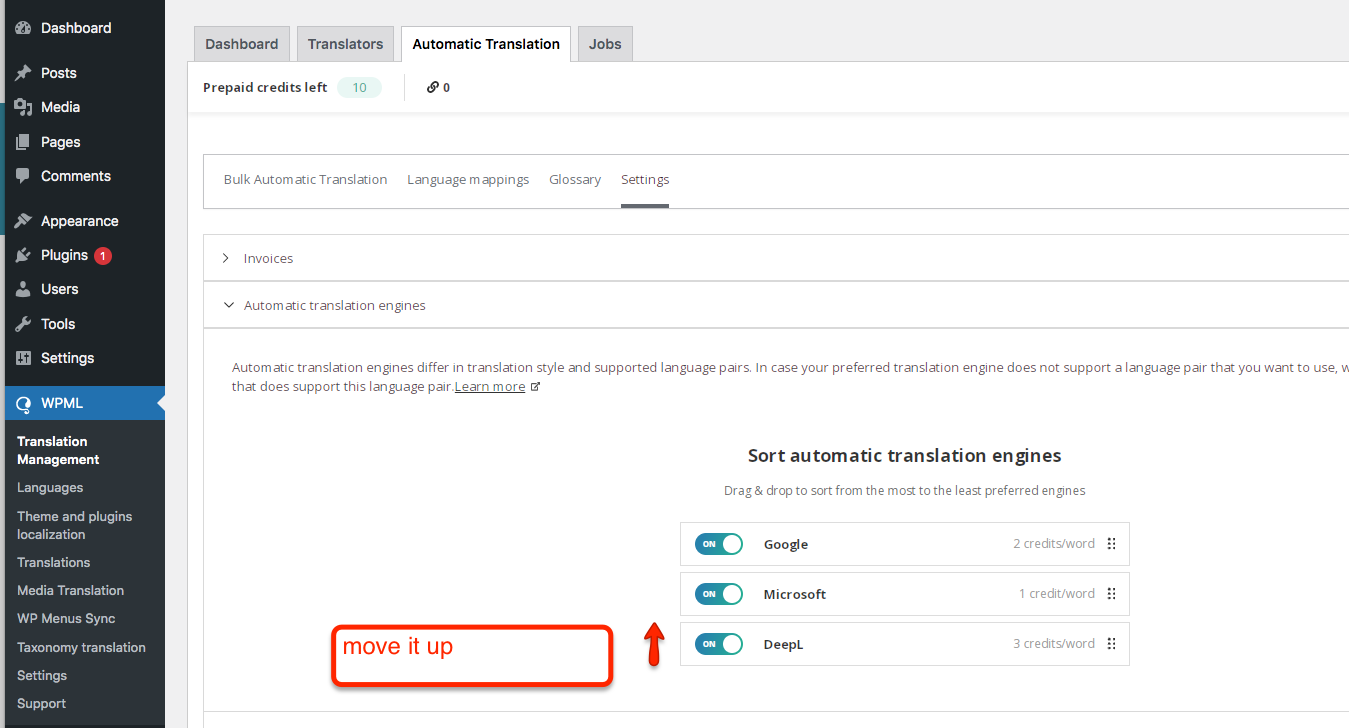
Task: Click the Microsoft 1 credit/word price
Action: click(x=1057, y=594)
